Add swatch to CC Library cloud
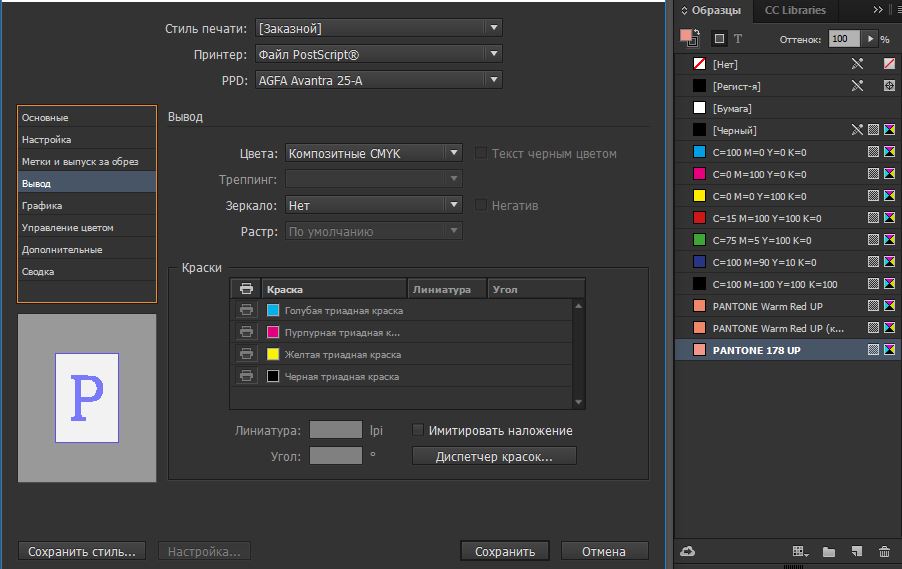902x569 pixels. coord(687,551)
